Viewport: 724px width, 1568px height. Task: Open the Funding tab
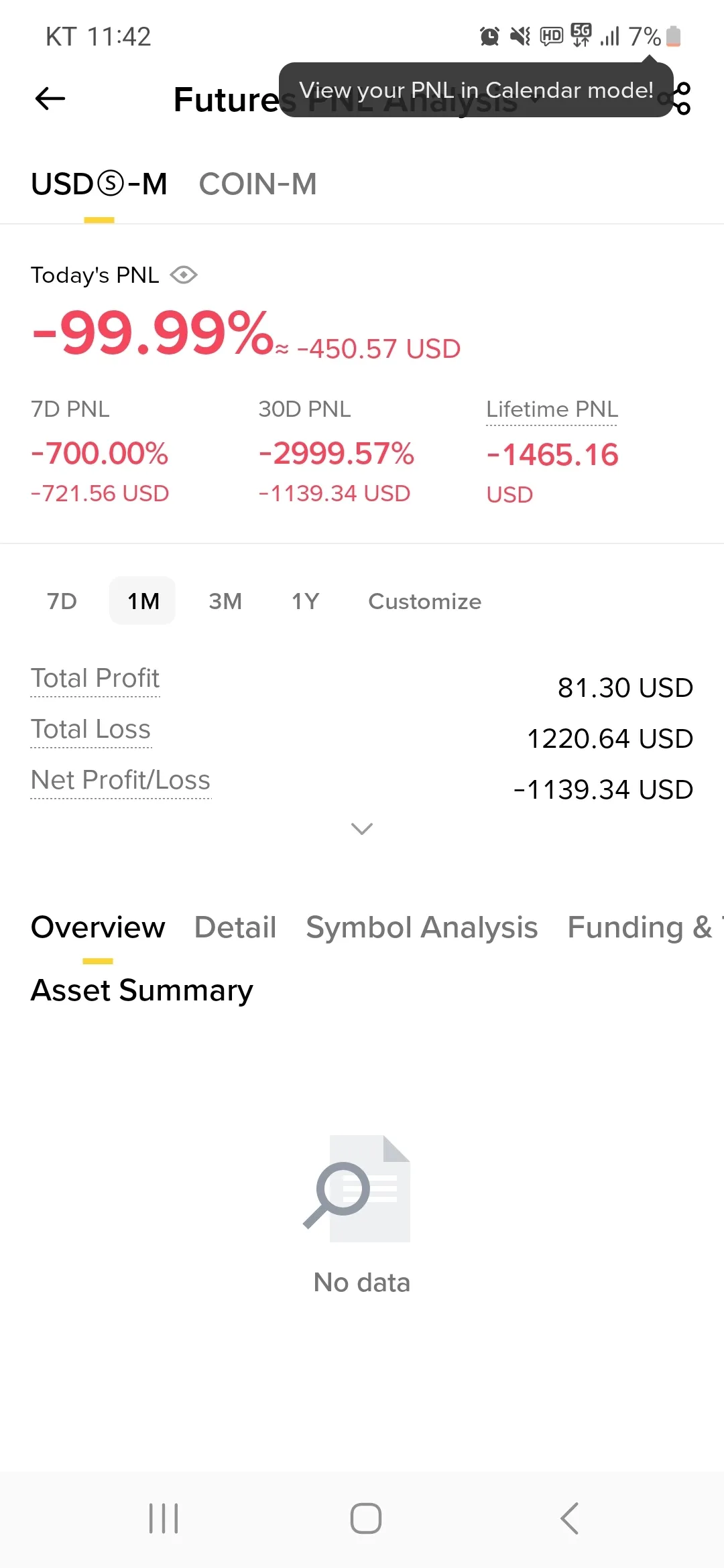[640, 927]
